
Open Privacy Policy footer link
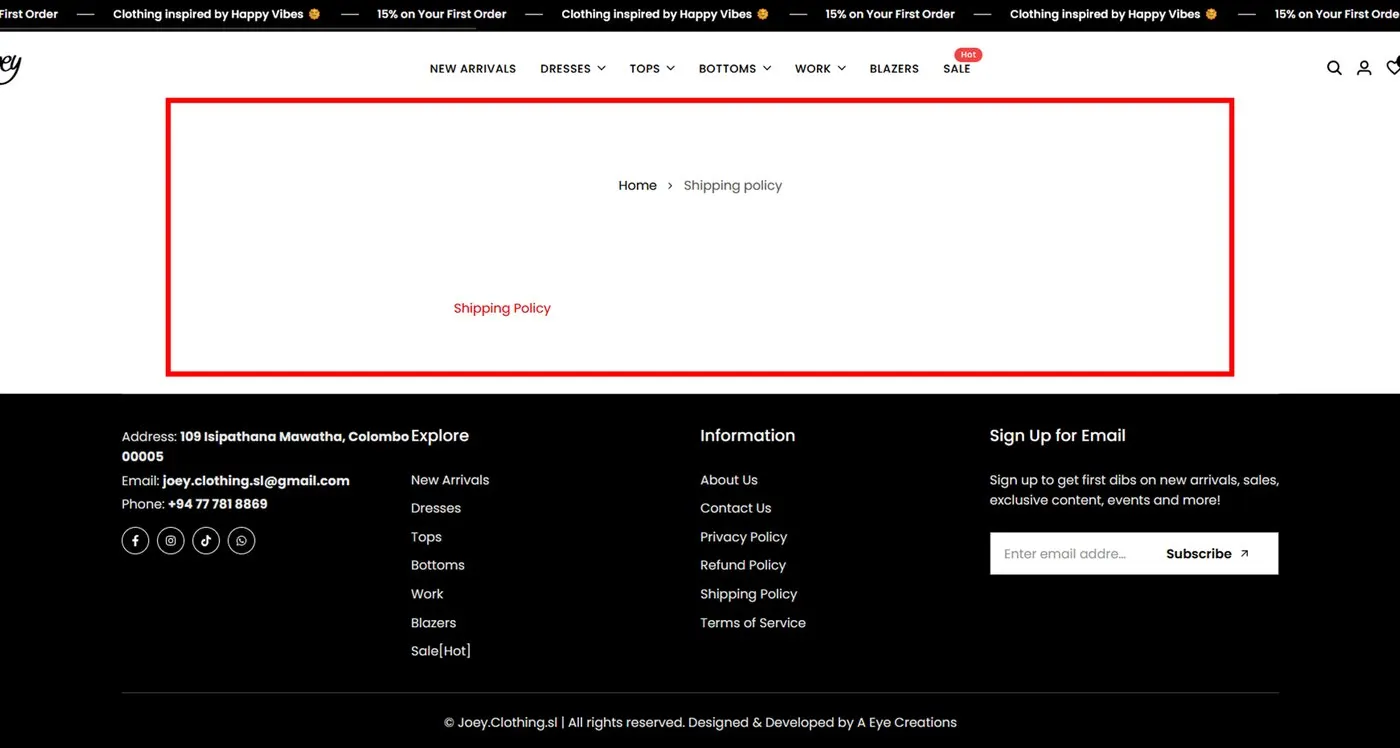point(744,537)
